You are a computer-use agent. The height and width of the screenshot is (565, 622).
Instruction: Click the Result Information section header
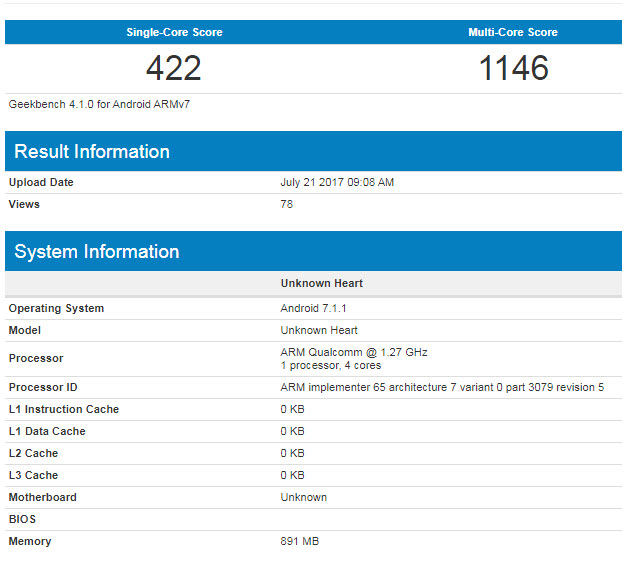92,152
